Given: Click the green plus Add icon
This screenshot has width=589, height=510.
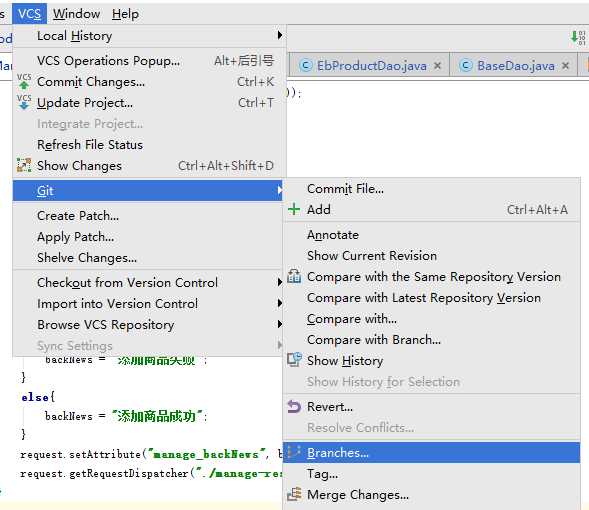Looking at the screenshot, I should click(x=294, y=209).
